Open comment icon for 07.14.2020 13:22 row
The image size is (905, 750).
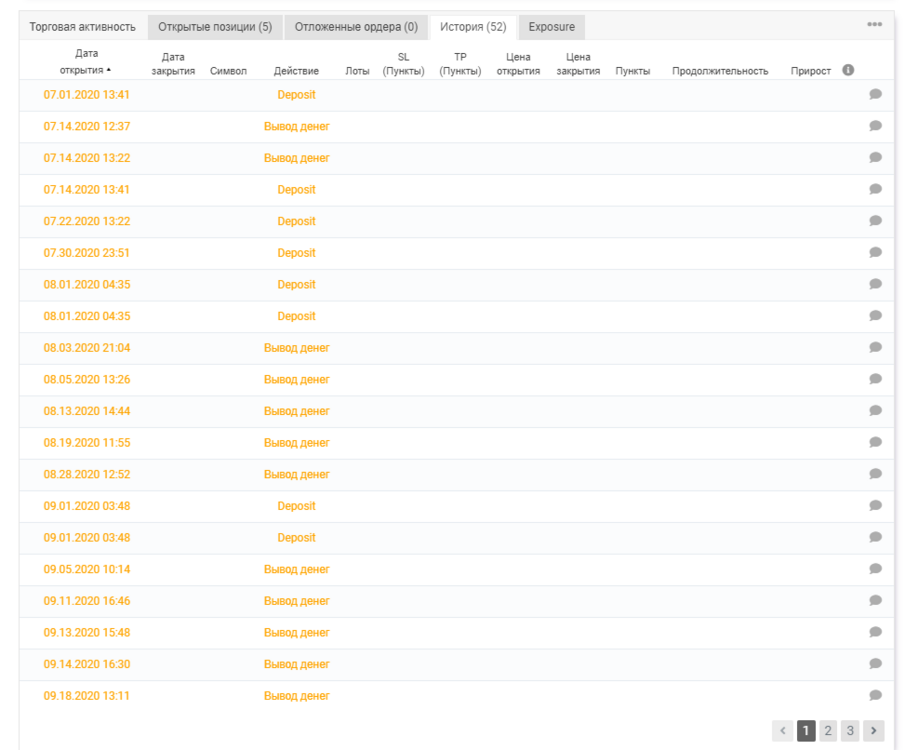[x=875, y=158]
